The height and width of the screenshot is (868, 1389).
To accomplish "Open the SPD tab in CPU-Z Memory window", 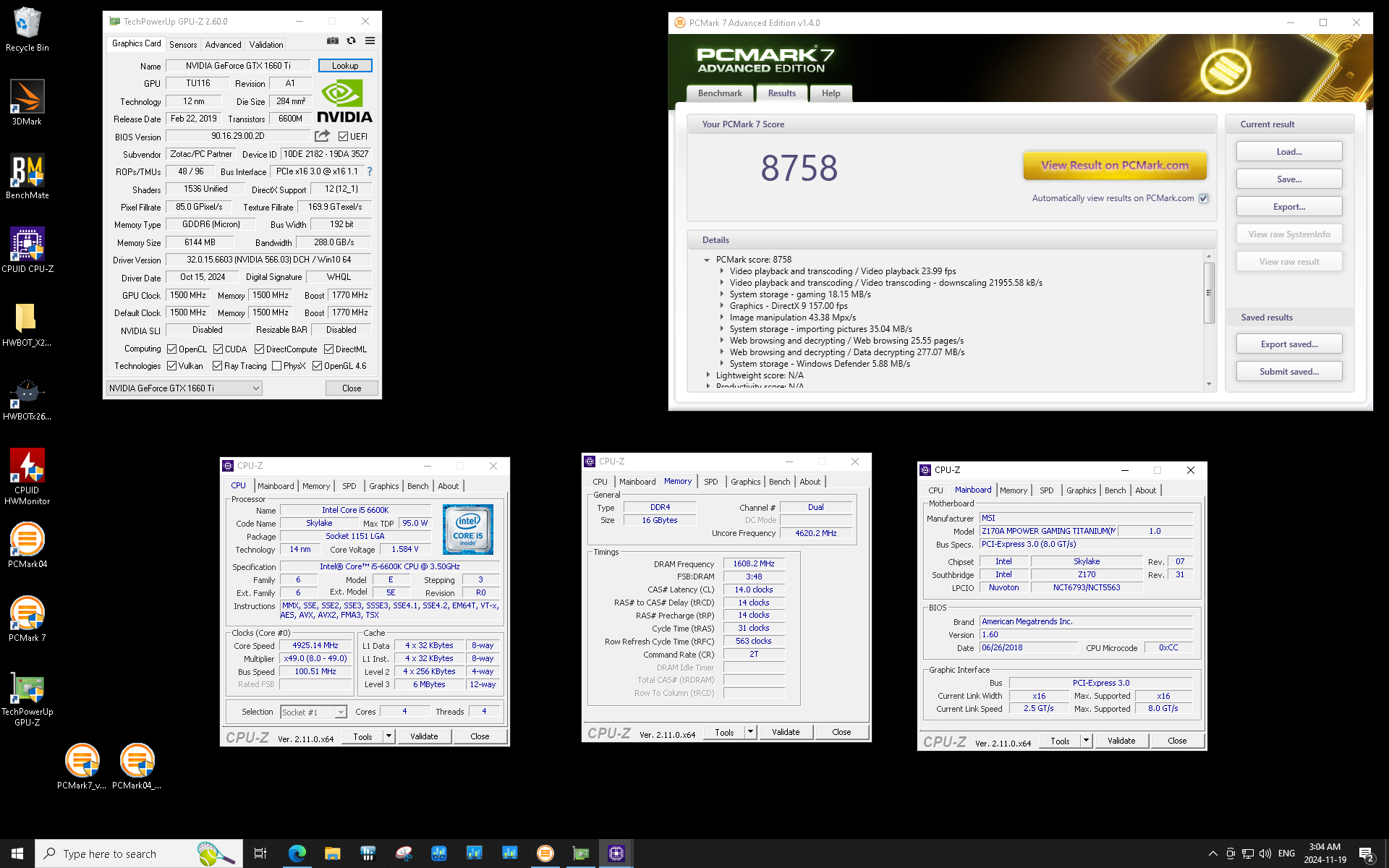I will tap(711, 482).
